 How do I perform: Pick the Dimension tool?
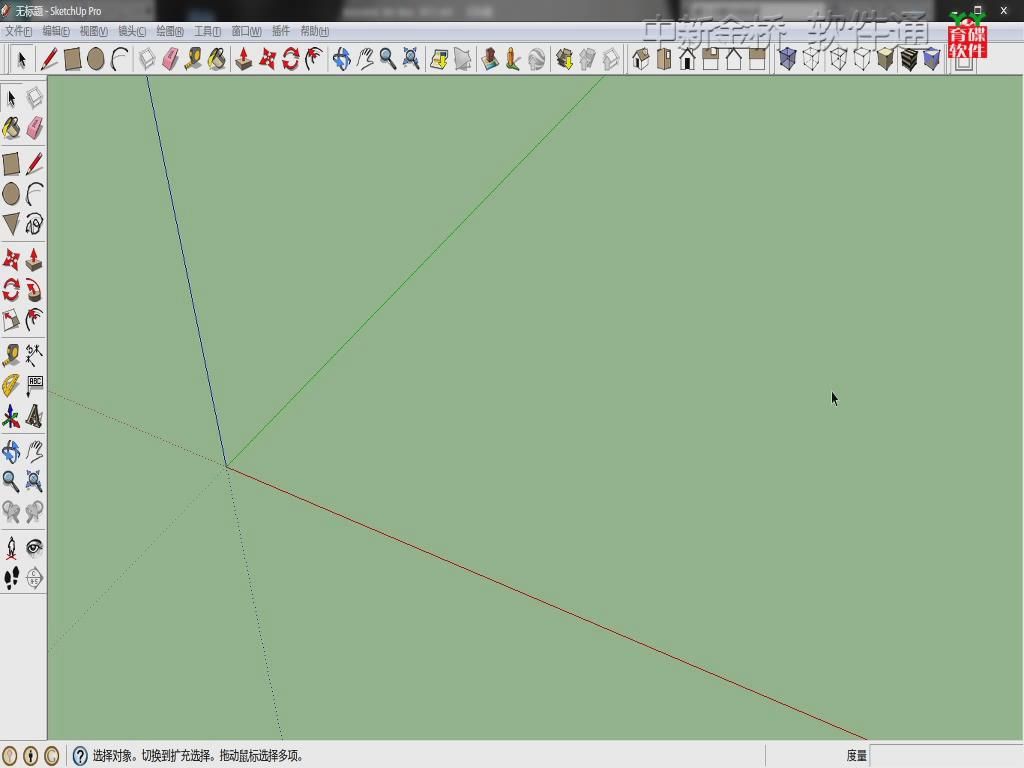[x=35, y=355]
